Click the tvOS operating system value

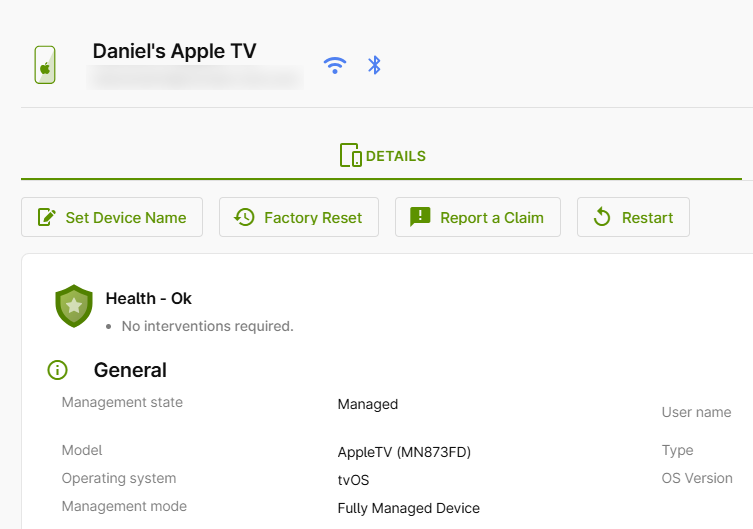(x=354, y=480)
